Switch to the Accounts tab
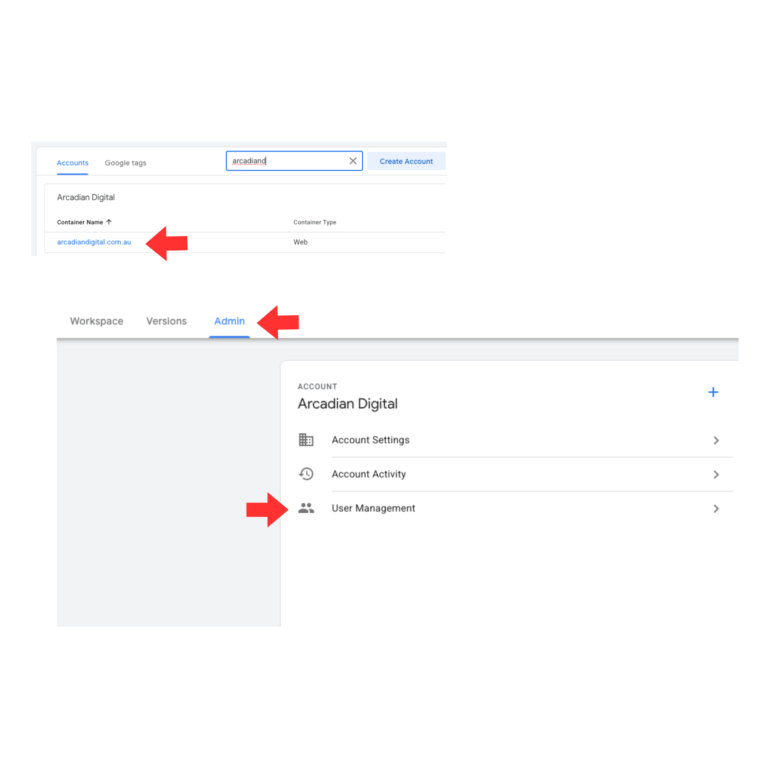The width and height of the screenshot is (768, 768). [x=72, y=163]
